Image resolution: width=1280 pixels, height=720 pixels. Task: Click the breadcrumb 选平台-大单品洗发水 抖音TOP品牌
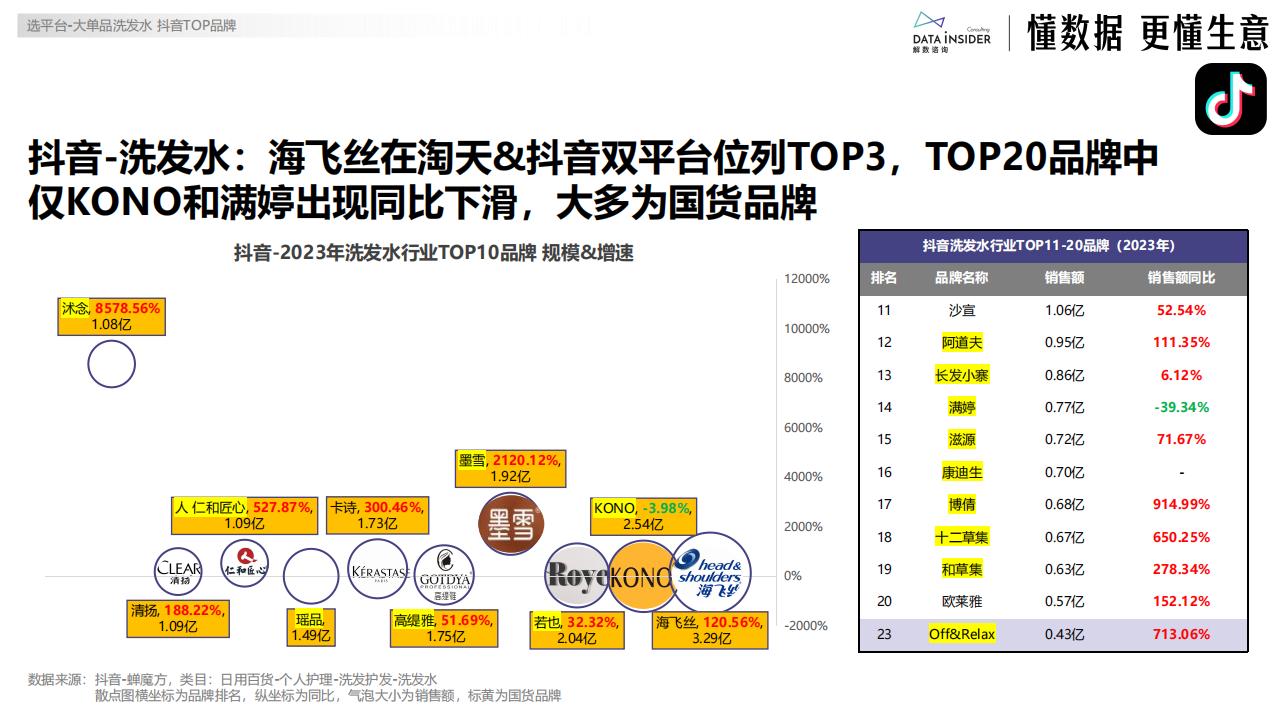pyautogui.click(x=131, y=26)
